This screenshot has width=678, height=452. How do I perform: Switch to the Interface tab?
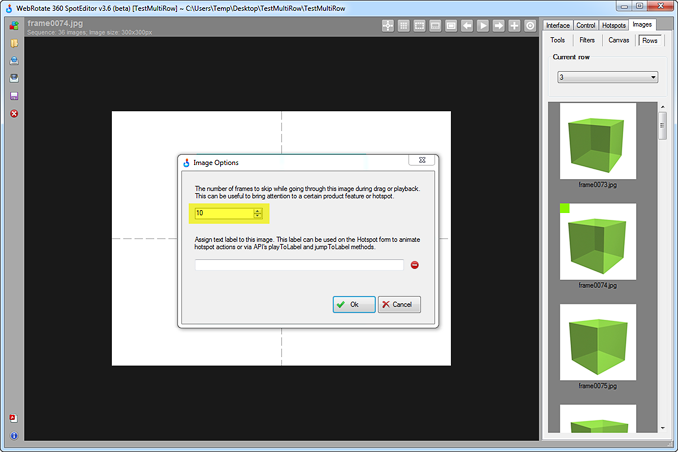558,26
